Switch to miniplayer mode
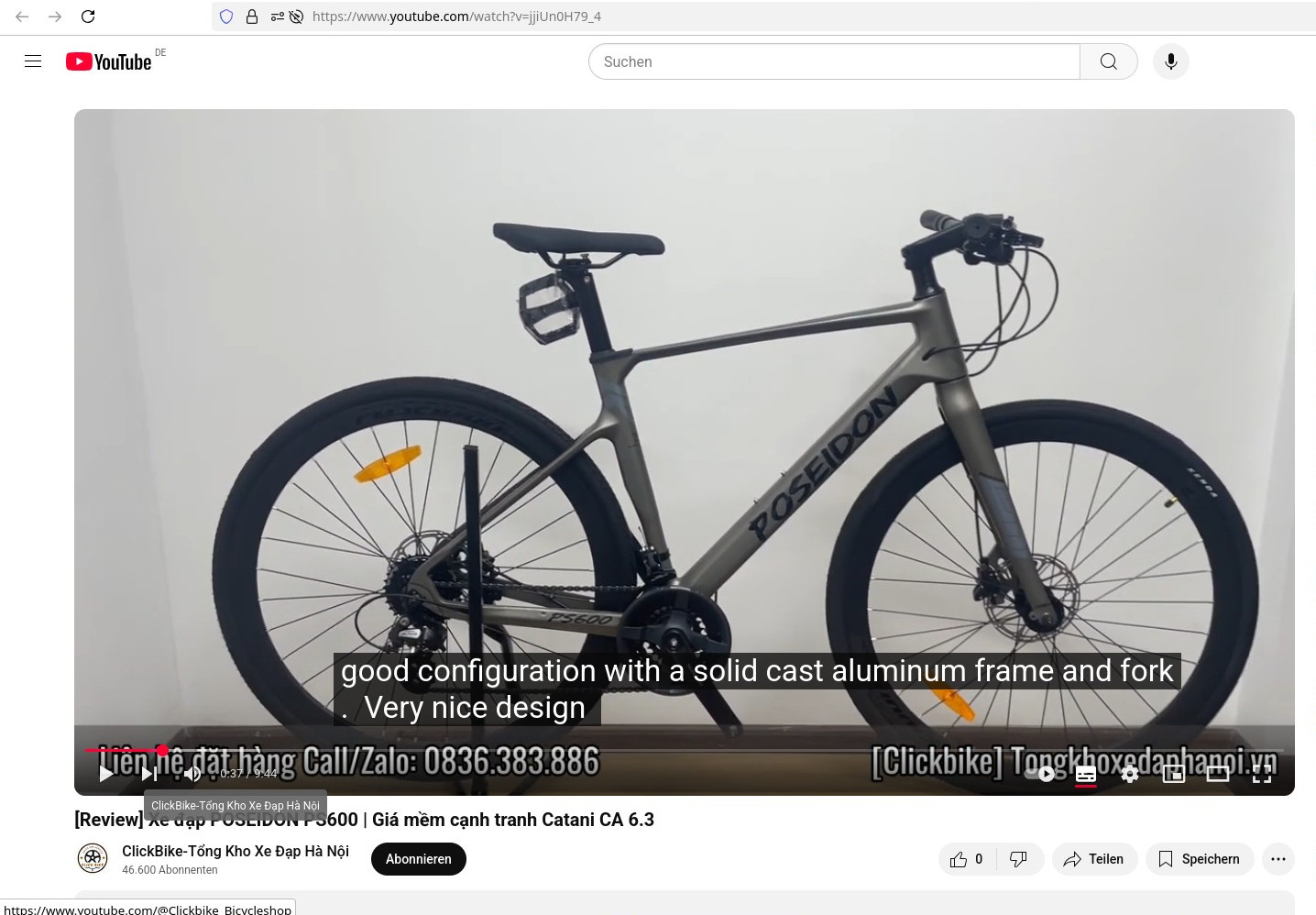The height and width of the screenshot is (915, 1316). pos(1174,774)
